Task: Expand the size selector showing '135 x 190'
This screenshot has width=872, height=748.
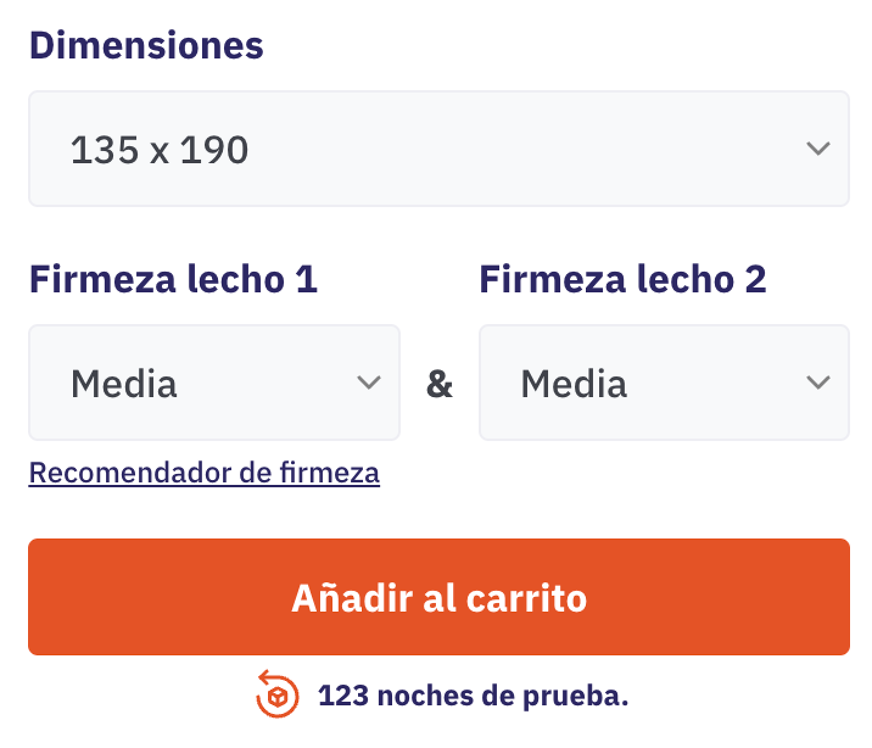Action: point(440,148)
